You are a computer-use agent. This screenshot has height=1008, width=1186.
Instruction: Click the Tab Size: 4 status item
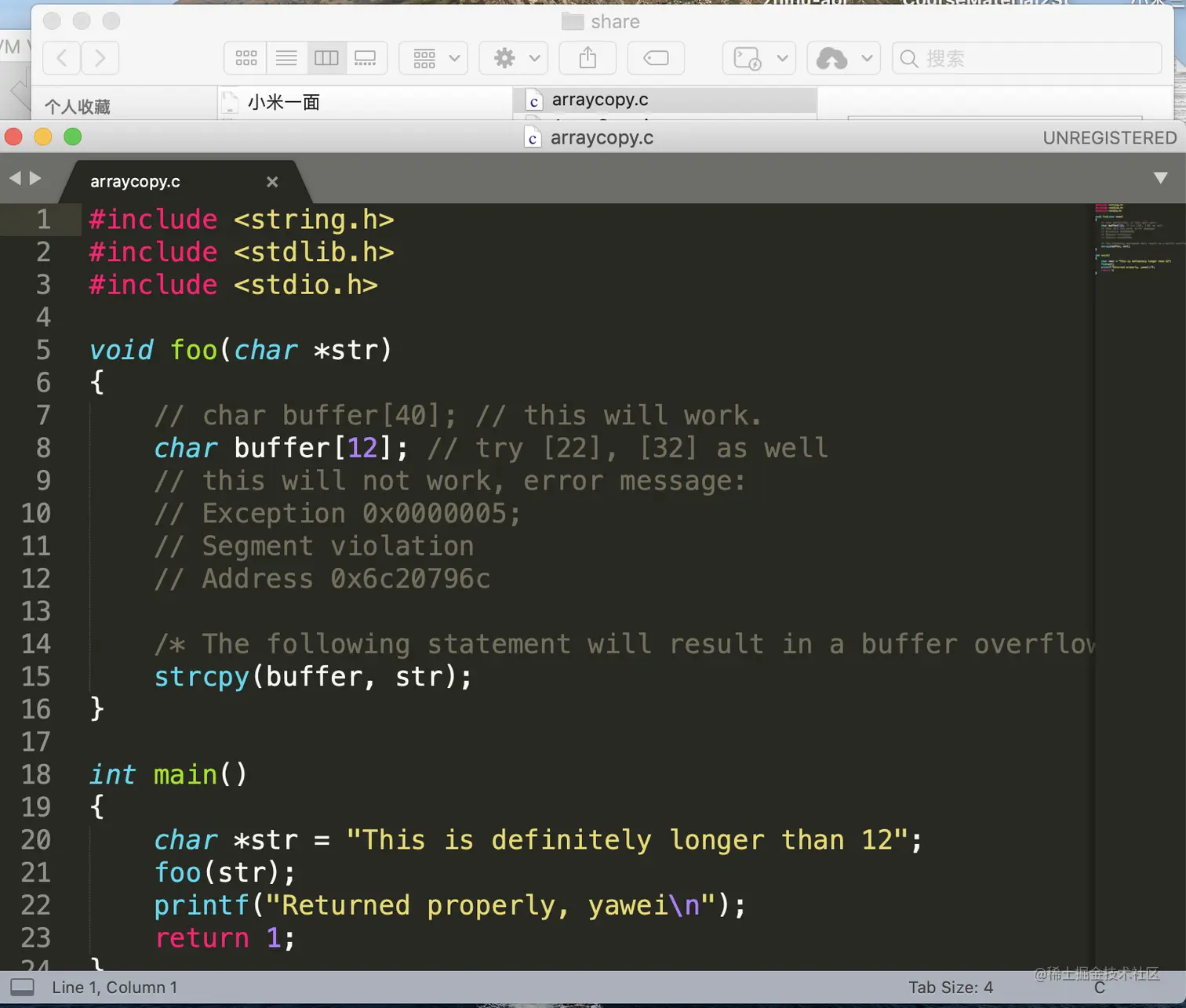tap(951, 988)
